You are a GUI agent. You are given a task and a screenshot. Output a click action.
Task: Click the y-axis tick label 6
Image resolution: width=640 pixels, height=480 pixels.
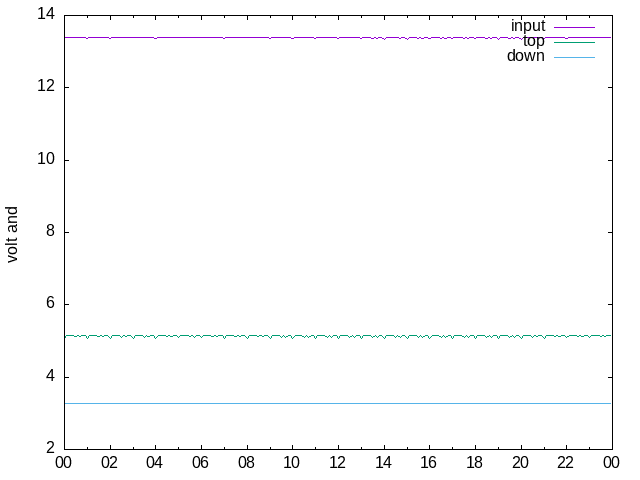[49, 304]
